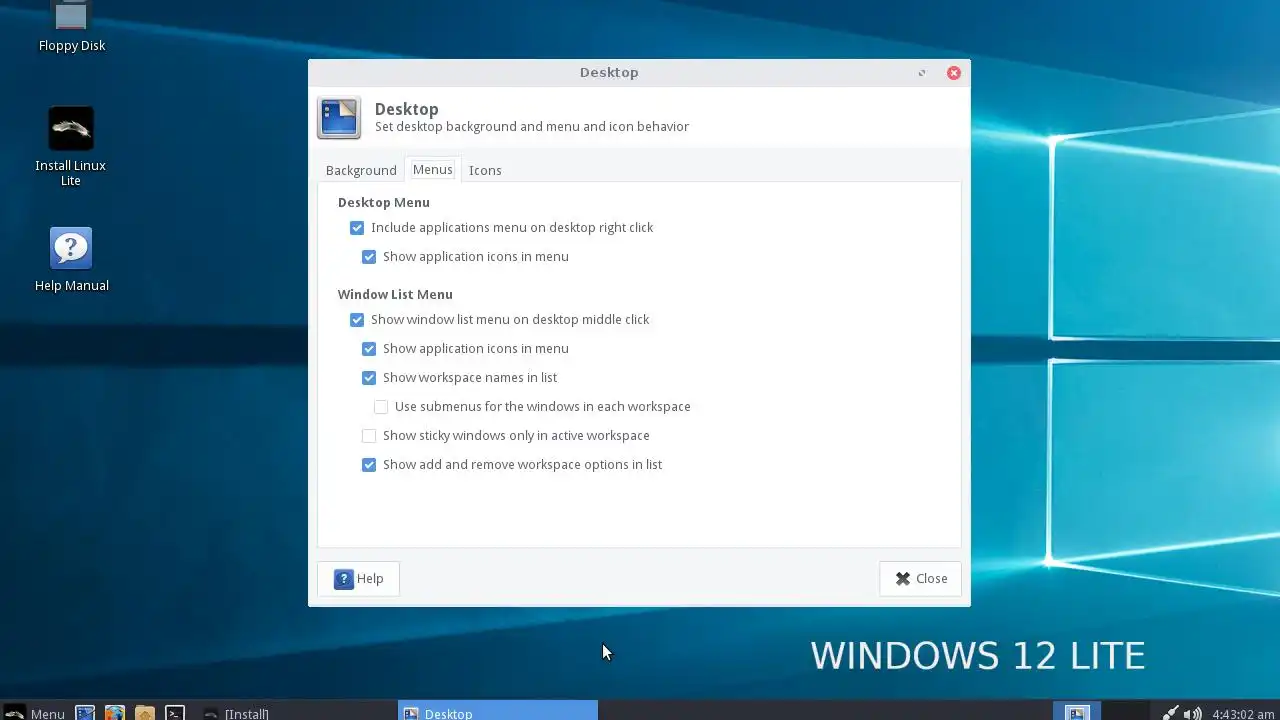This screenshot has height=720, width=1280.
Task: Click the 'Set desktop background and menu' description
Action: point(532,127)
